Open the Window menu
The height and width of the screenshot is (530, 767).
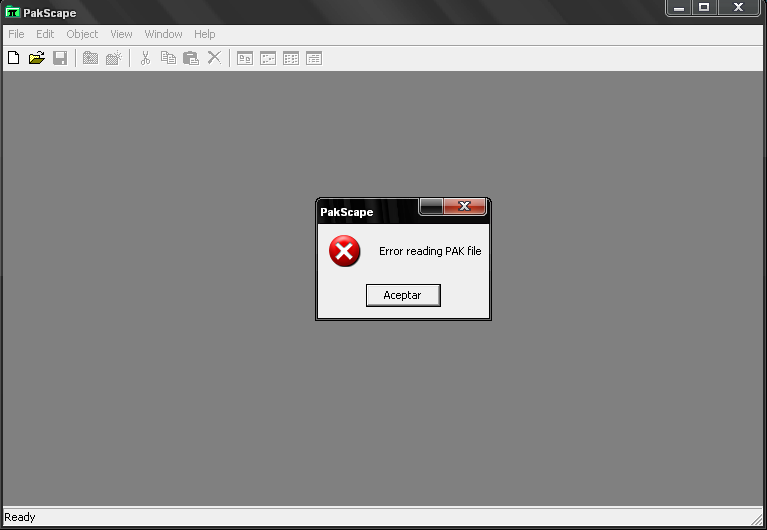(x=163, y=34)
